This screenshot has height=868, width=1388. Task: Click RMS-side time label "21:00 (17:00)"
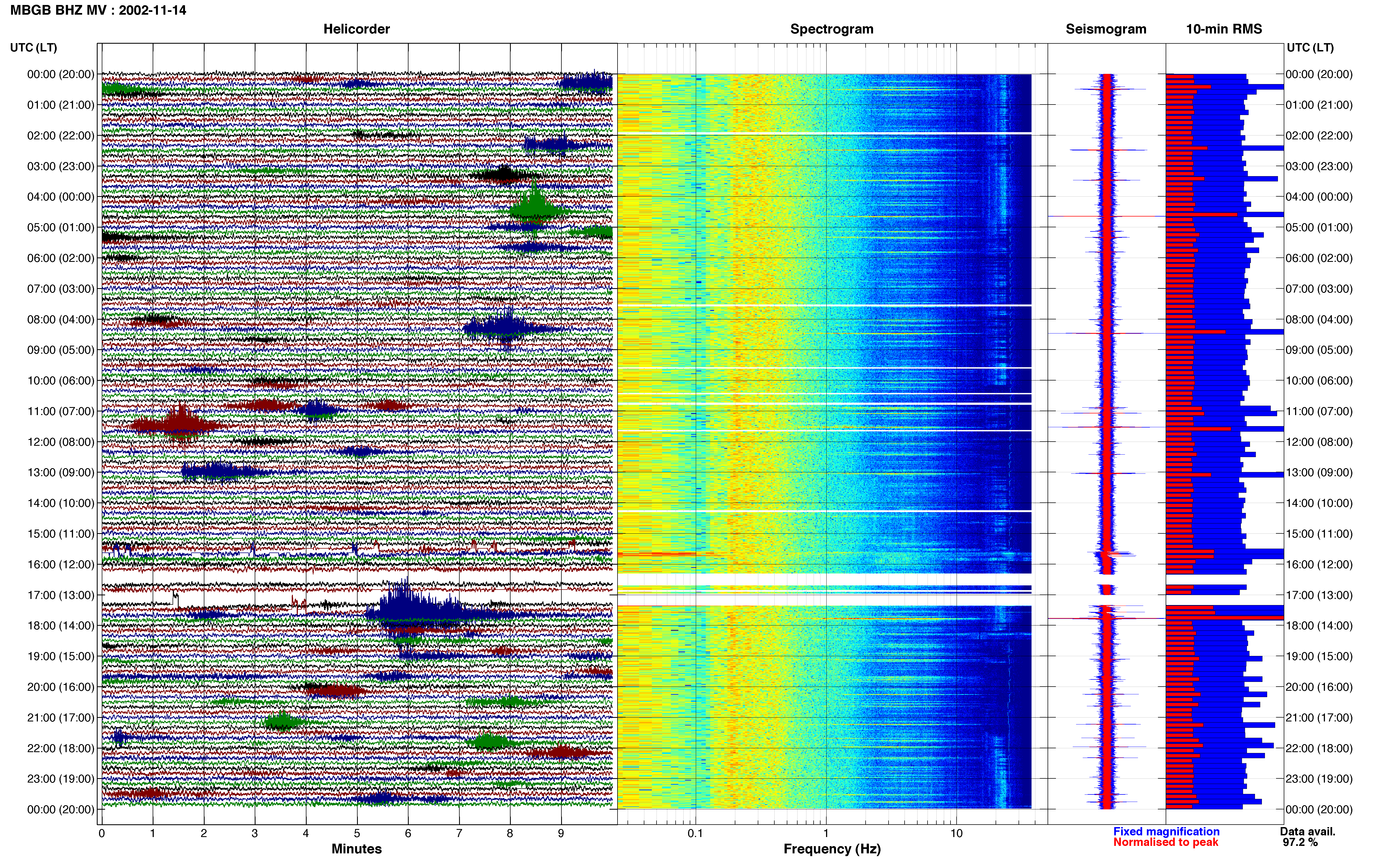coord(1319,718)
